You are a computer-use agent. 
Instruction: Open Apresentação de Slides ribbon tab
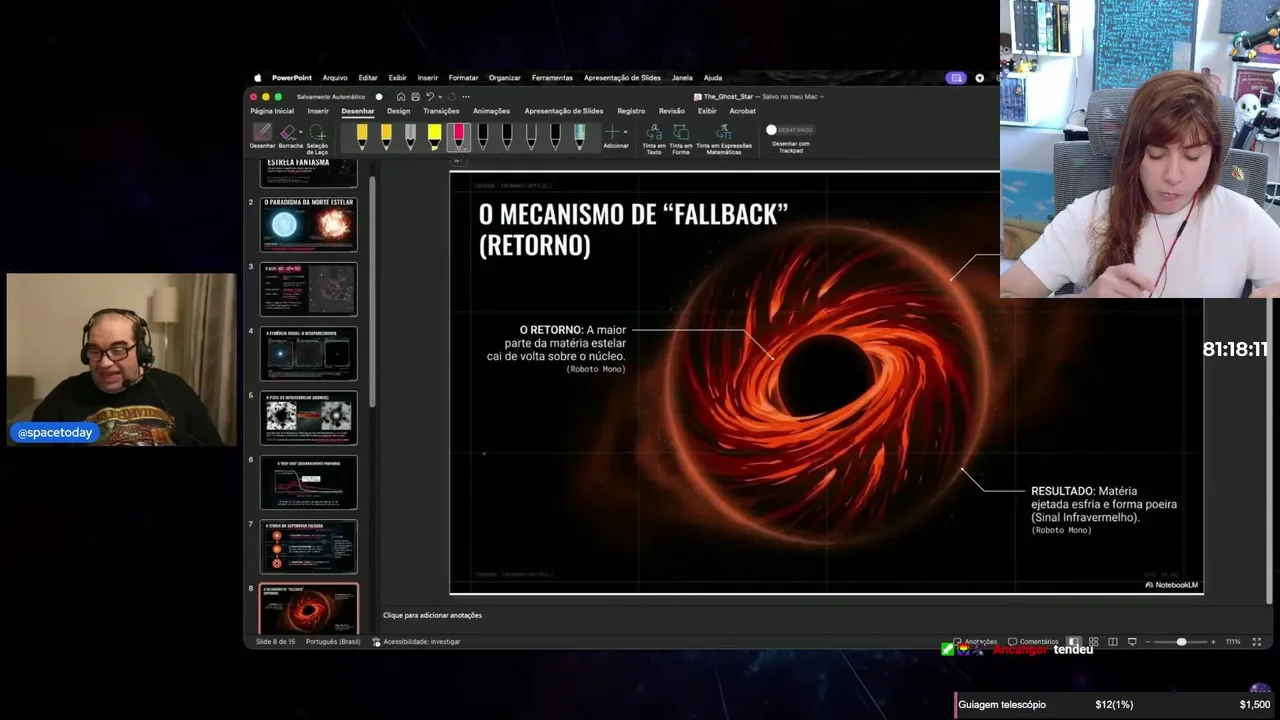click(x=564, y=111)
